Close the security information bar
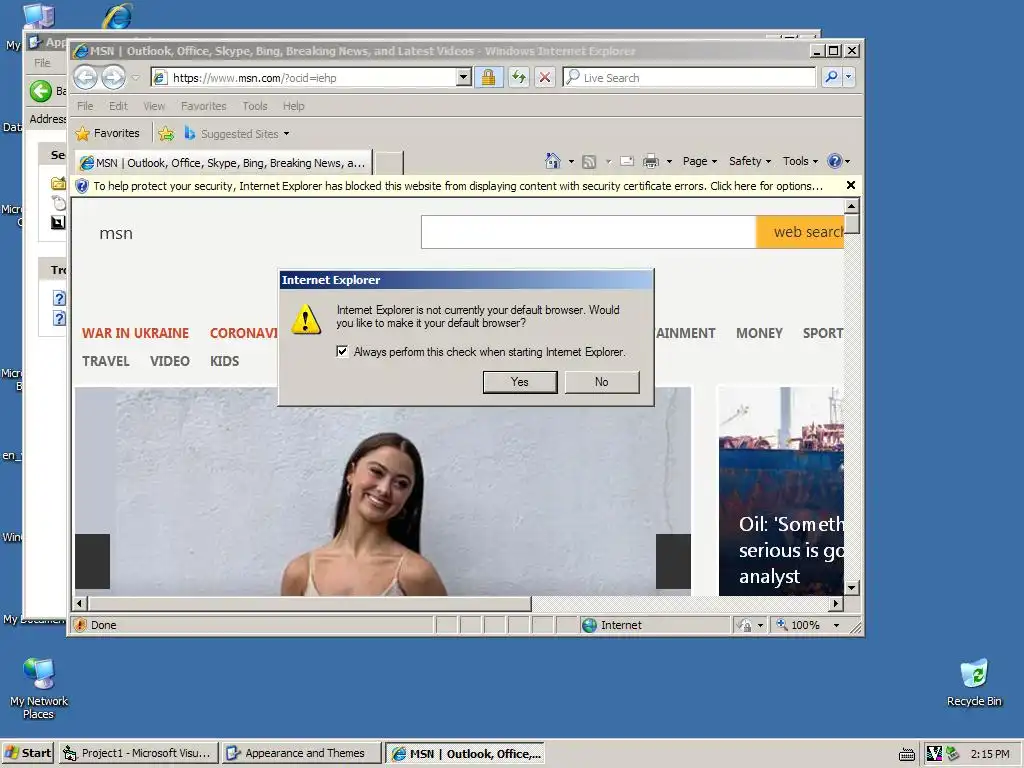 851,185
